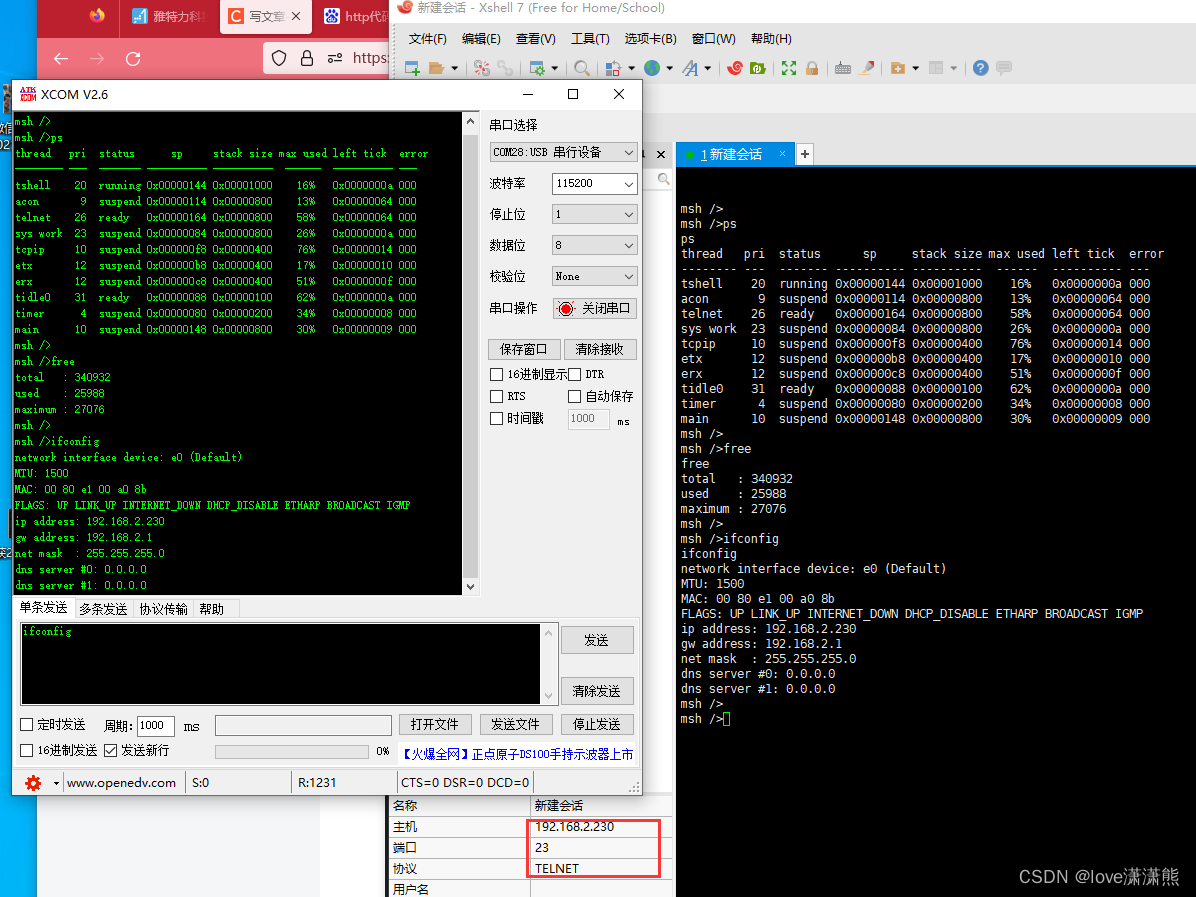Viewport: 1196px width, 897px height.
Task: Open the 正点原子DS100 advertisement link
Action: pyautogui.click(x=517, y=754)
